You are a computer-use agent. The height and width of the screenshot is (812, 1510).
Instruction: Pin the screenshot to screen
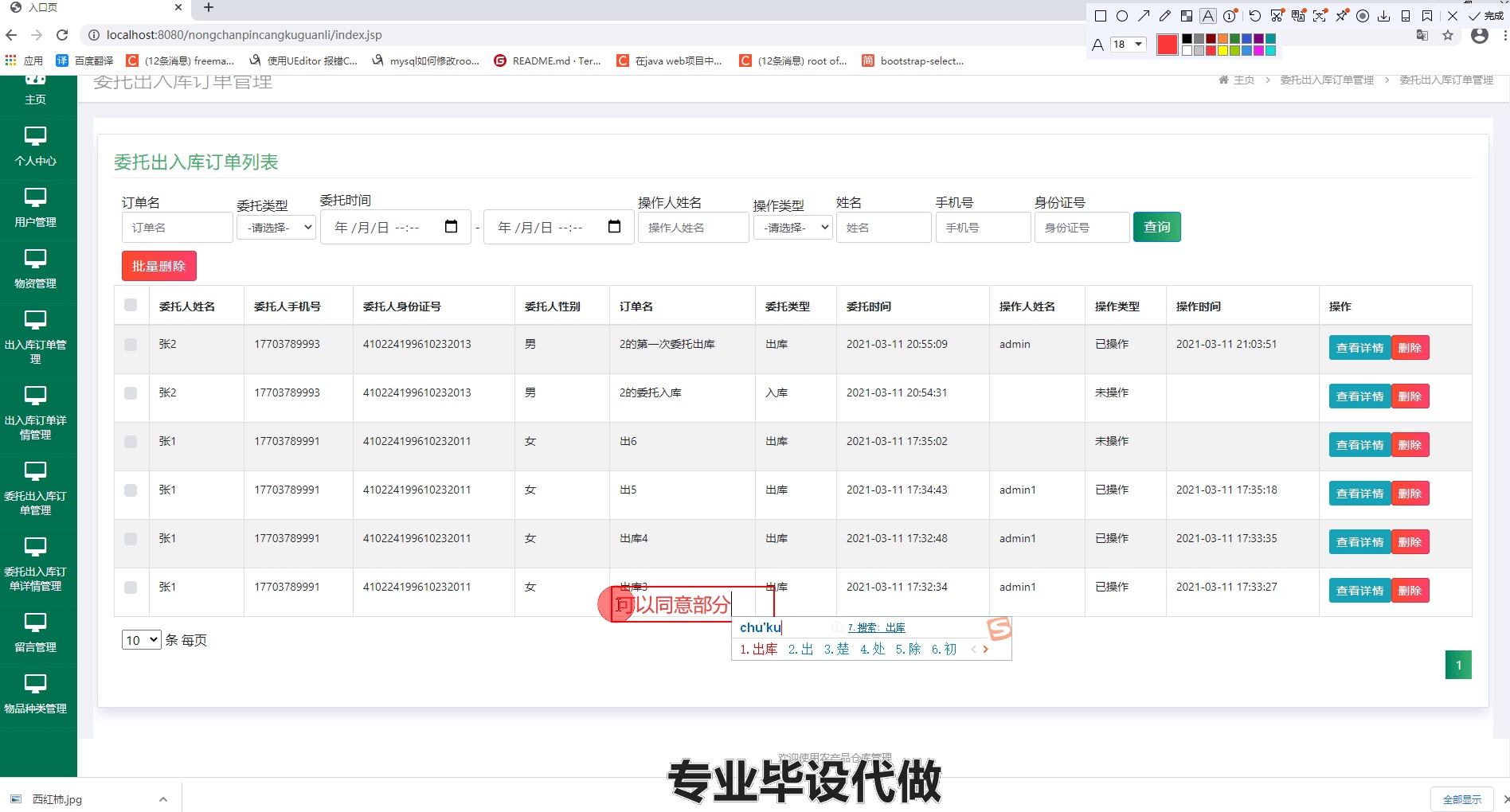[x=1342, y=16]
